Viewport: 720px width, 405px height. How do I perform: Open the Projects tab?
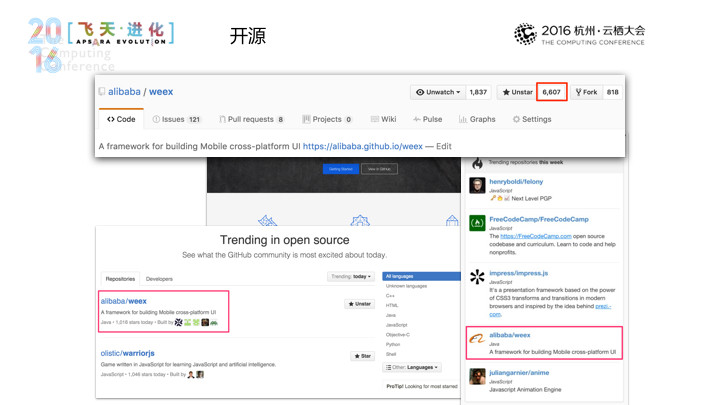pyautogui.click(x=327, y=119)
